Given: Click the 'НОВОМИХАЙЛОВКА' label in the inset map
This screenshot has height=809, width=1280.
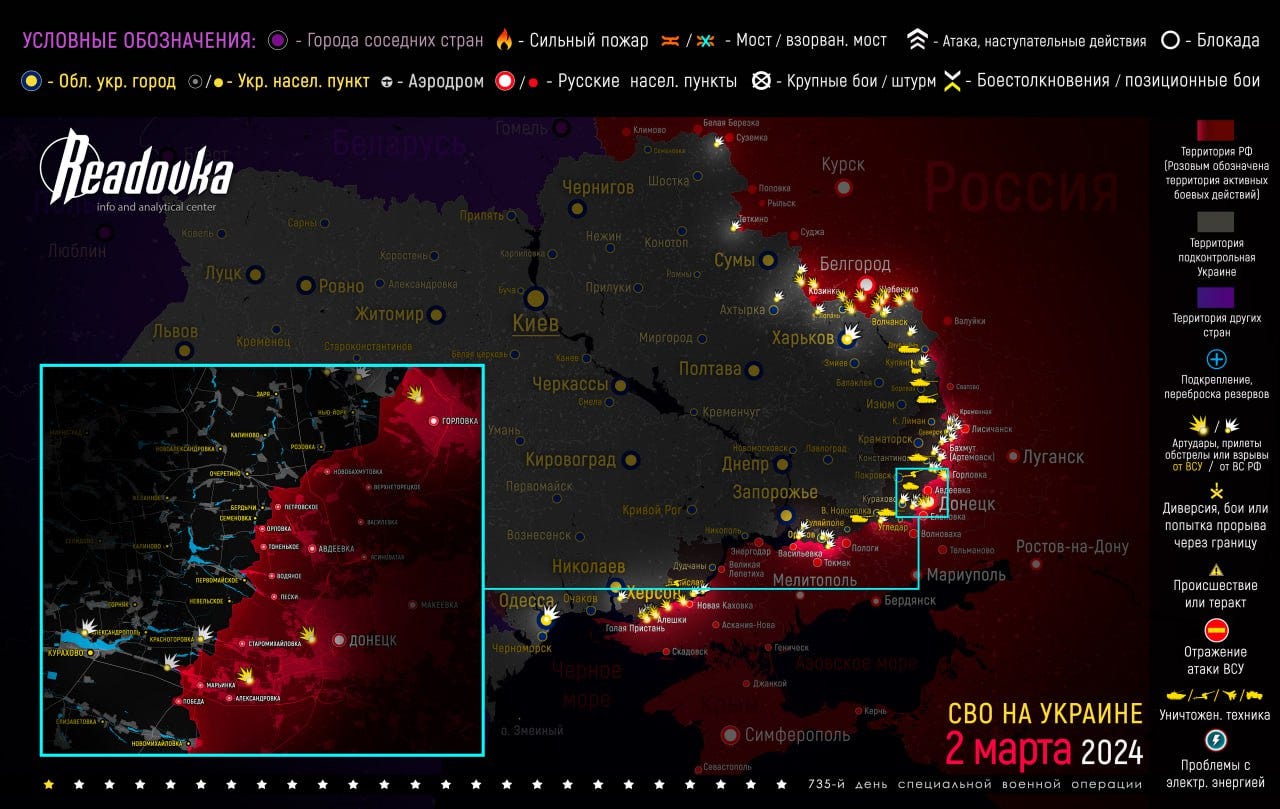Looking at the screenshot, I should (x=156, y=743).
